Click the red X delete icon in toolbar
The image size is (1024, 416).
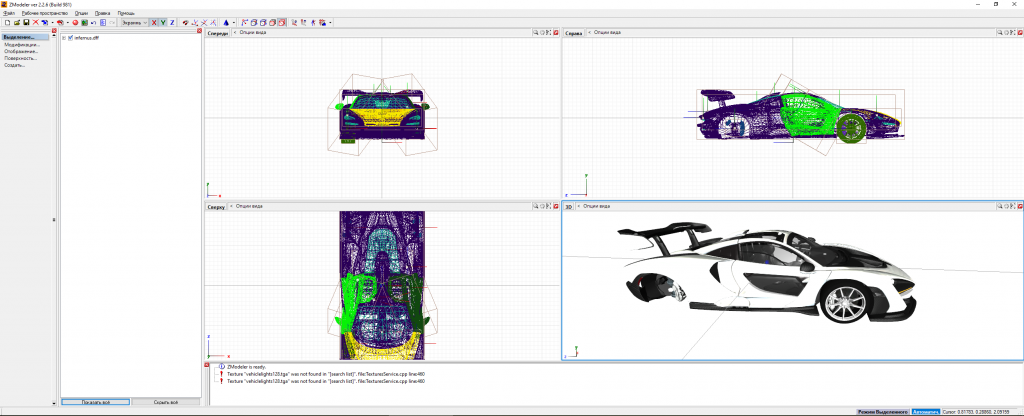[x=35, y=22]
